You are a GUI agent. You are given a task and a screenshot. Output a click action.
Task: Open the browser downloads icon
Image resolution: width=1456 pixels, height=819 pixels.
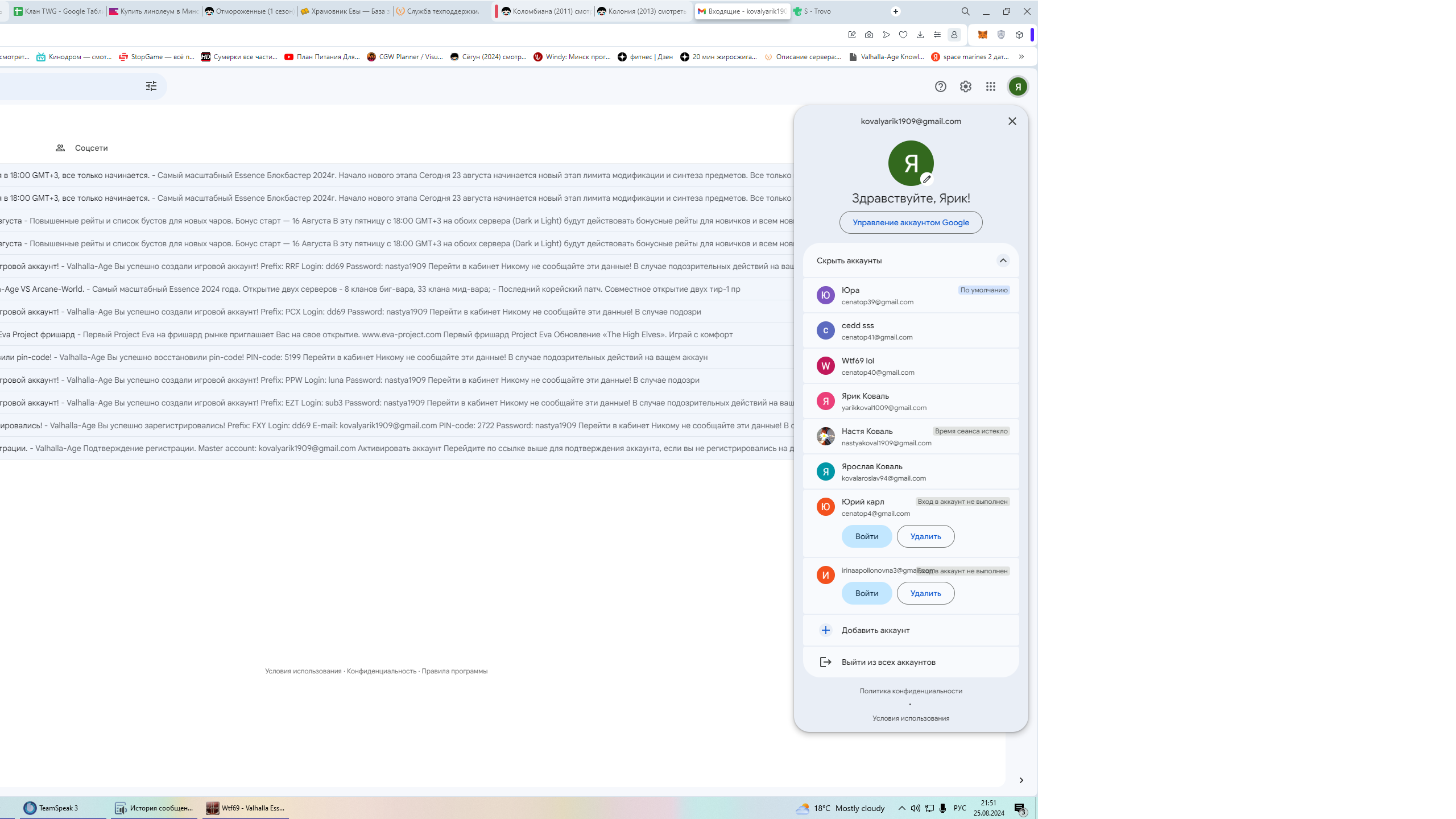click(x=920, y=35)
